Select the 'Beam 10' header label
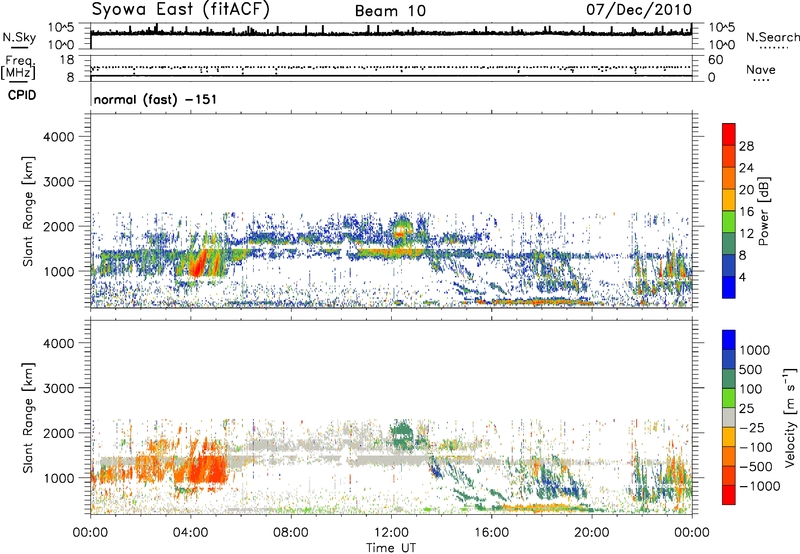The height and width of the screenshot is (554, 800). tap(390, 11)
